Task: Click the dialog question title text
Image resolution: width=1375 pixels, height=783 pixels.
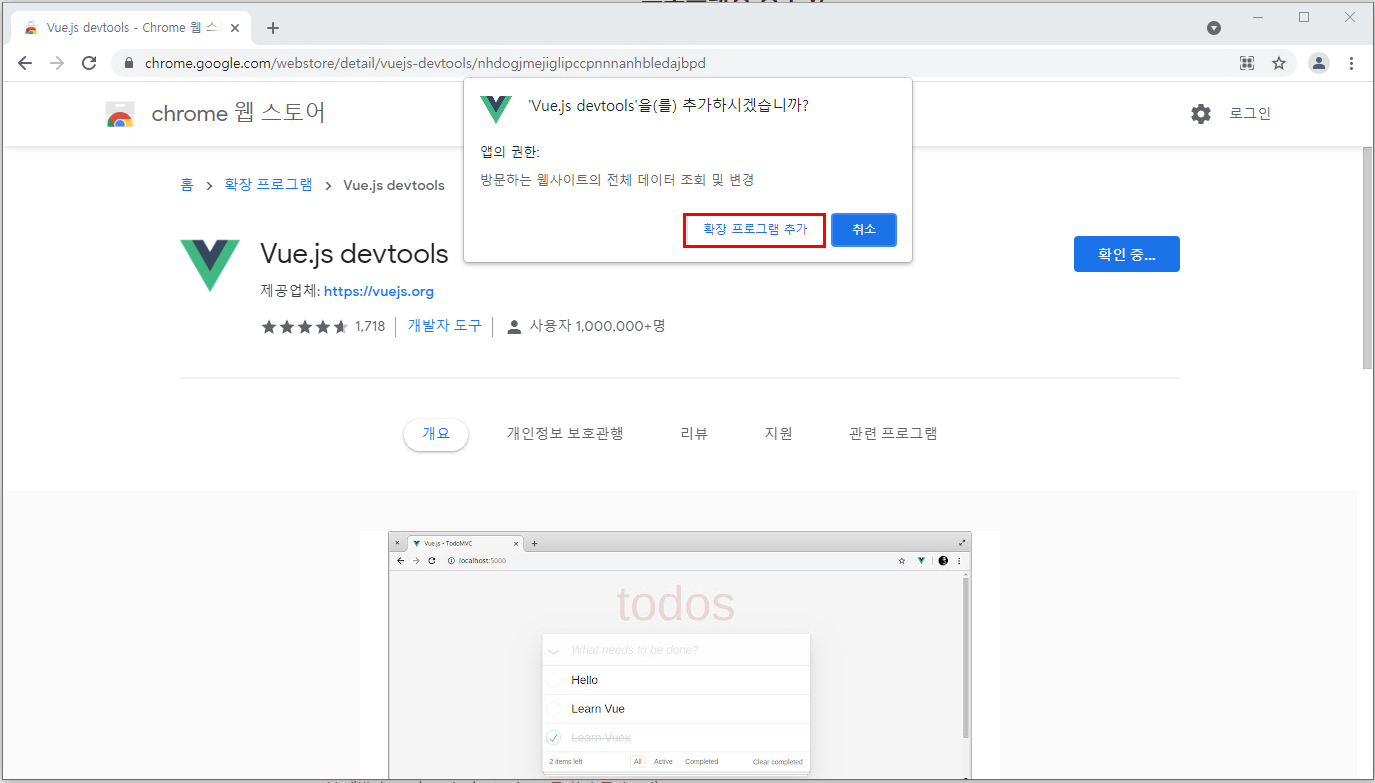Action: pyautogui.click(x=668, y=105)
